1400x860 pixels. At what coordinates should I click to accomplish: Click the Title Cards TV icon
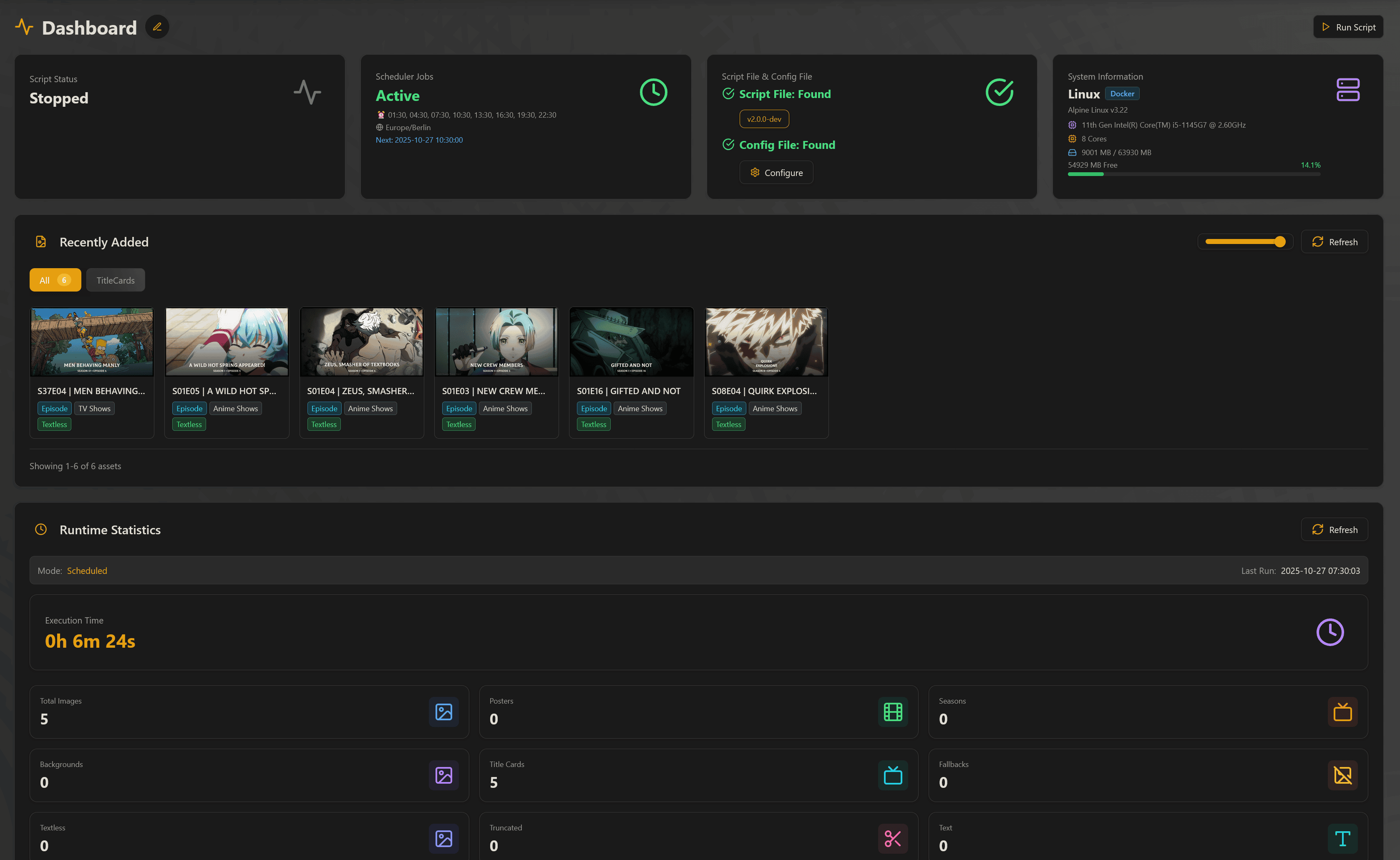(893, 775)
